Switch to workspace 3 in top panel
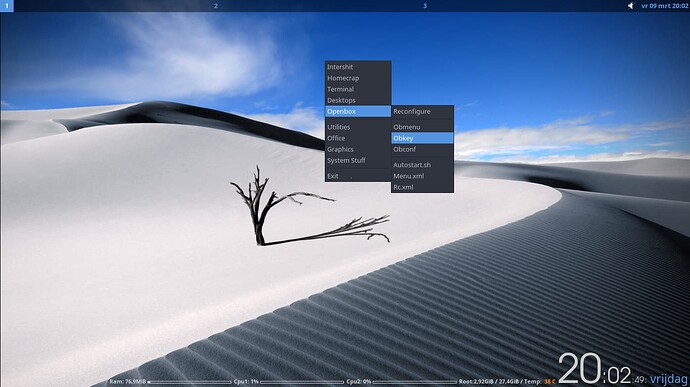The height and width of the screenshot is (387, 690). [425, 6]
